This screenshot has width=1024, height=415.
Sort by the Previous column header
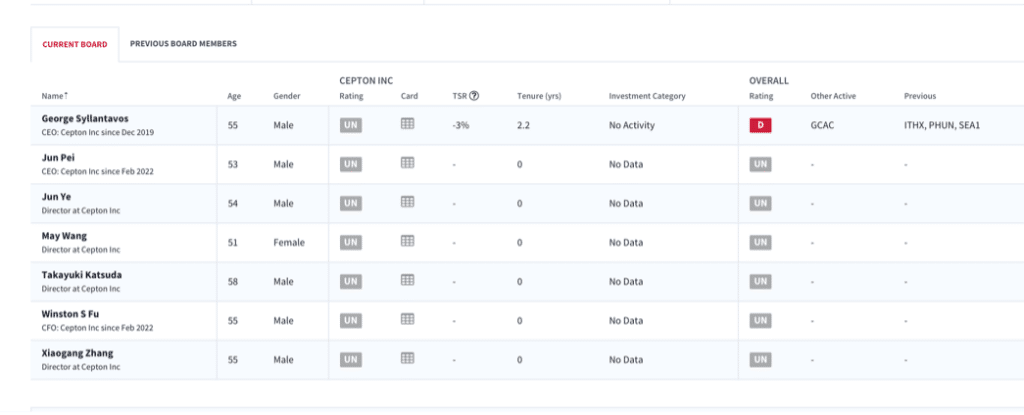(x=920, y=96)
